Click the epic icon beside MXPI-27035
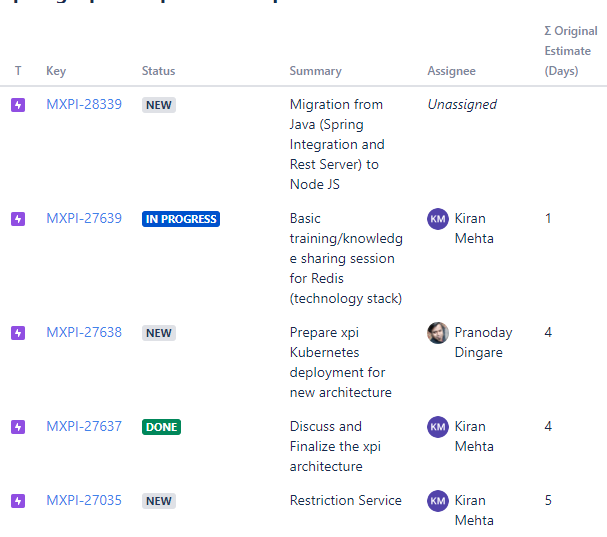 (x=18, y=501)
